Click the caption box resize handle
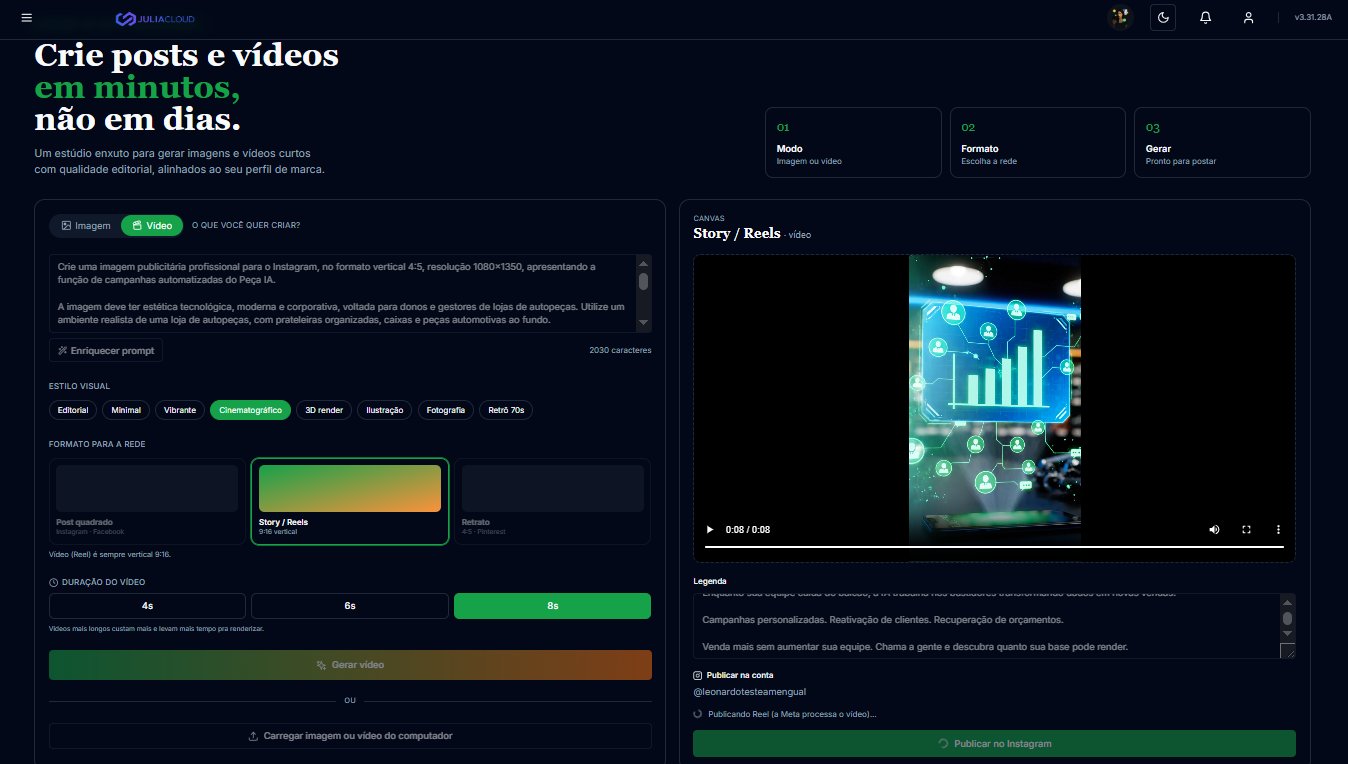 [x=1288, y=651]
